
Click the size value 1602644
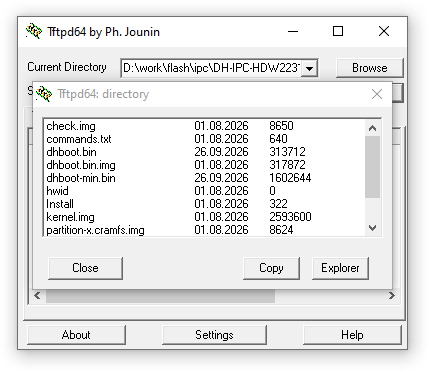click(x=290, y=178)
